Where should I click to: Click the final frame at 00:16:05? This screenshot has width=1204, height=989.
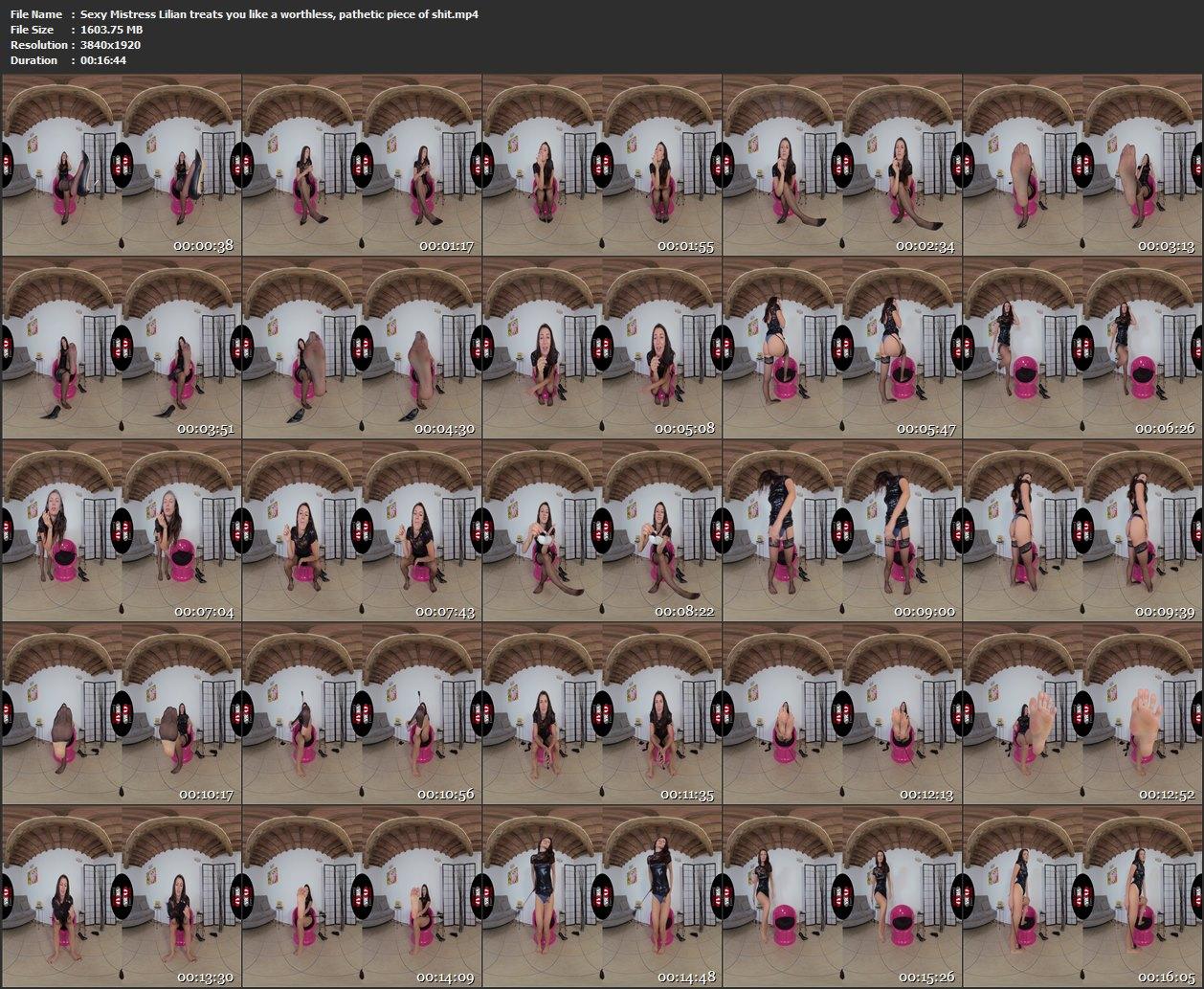coord(1081,897)
